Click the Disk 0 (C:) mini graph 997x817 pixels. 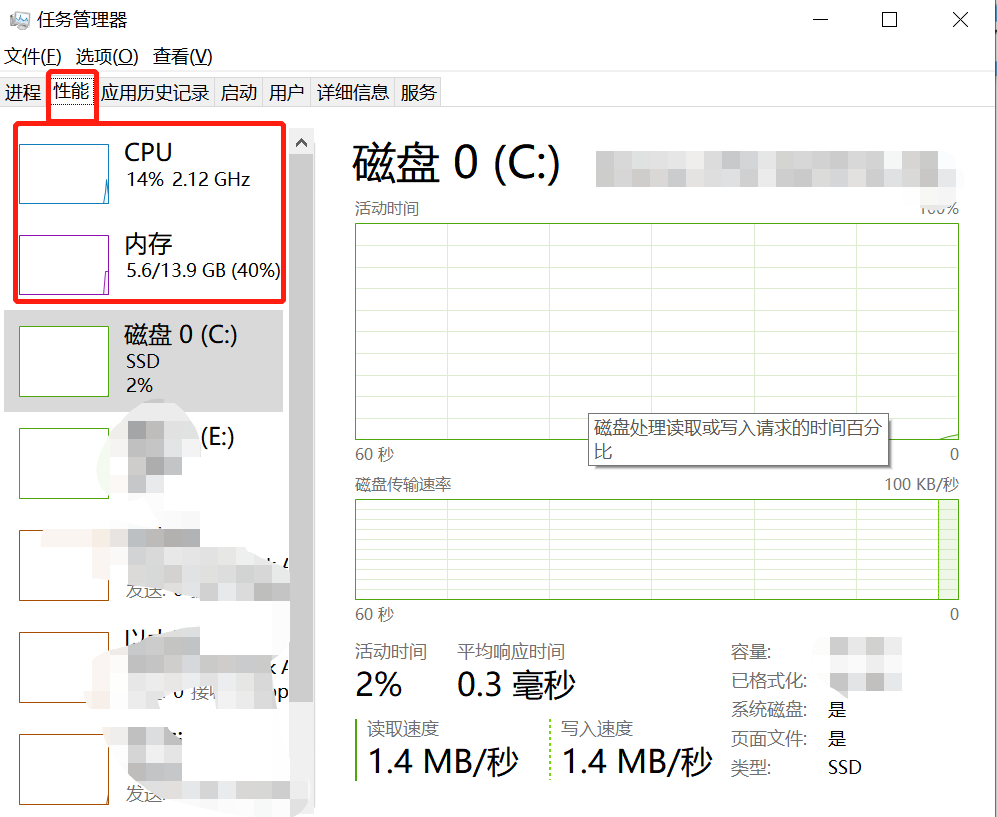coord(64,361)
